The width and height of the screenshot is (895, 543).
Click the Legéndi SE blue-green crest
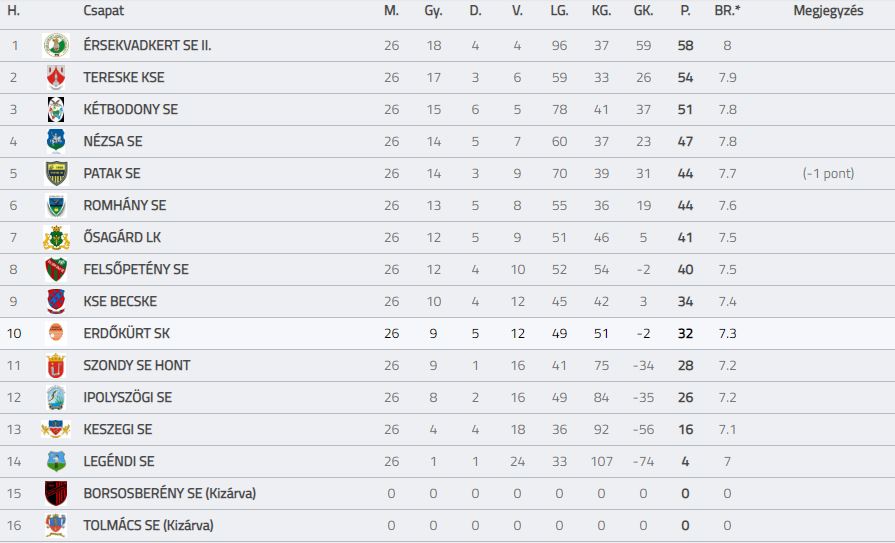(x=56, y=461)
